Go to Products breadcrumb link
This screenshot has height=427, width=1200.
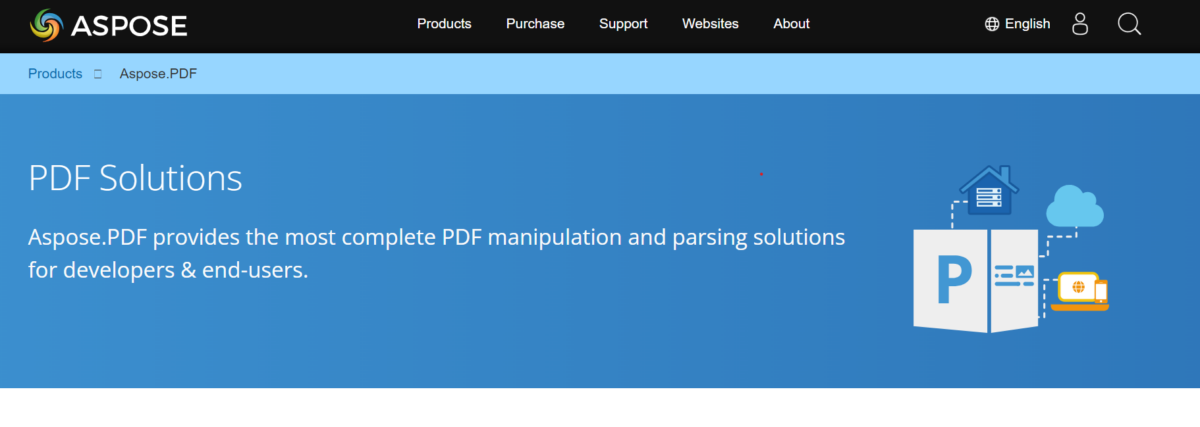click(55, 74)
